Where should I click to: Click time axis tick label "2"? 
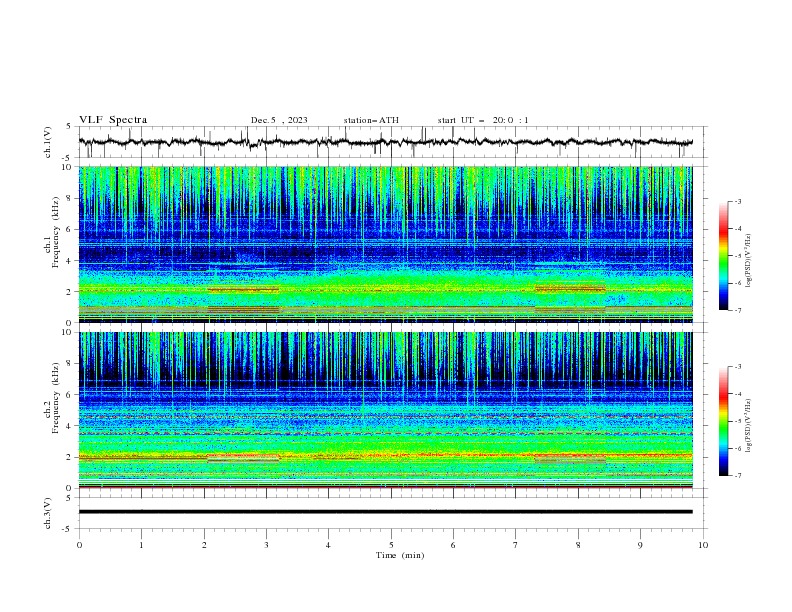(204, 545)
